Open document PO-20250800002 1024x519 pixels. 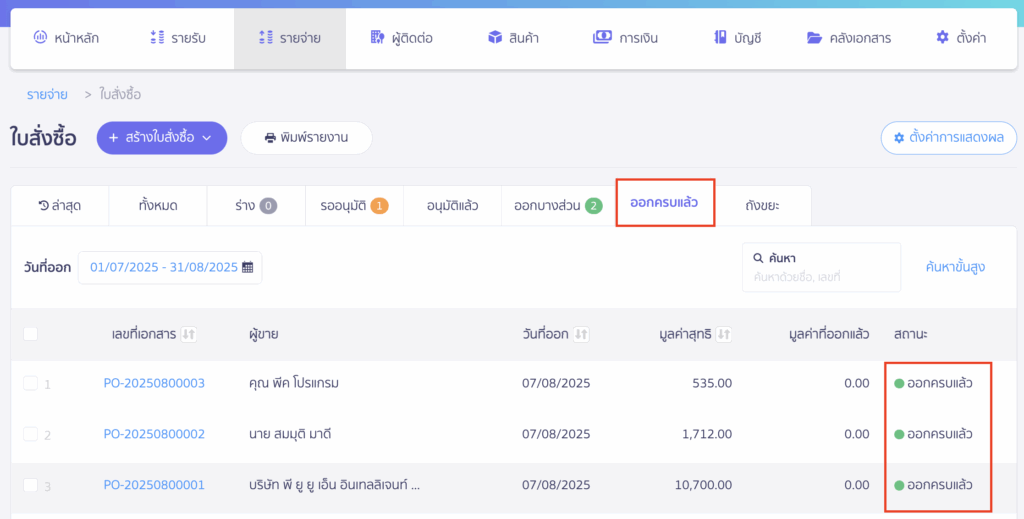pyautogui.click(x=154, y=434)
